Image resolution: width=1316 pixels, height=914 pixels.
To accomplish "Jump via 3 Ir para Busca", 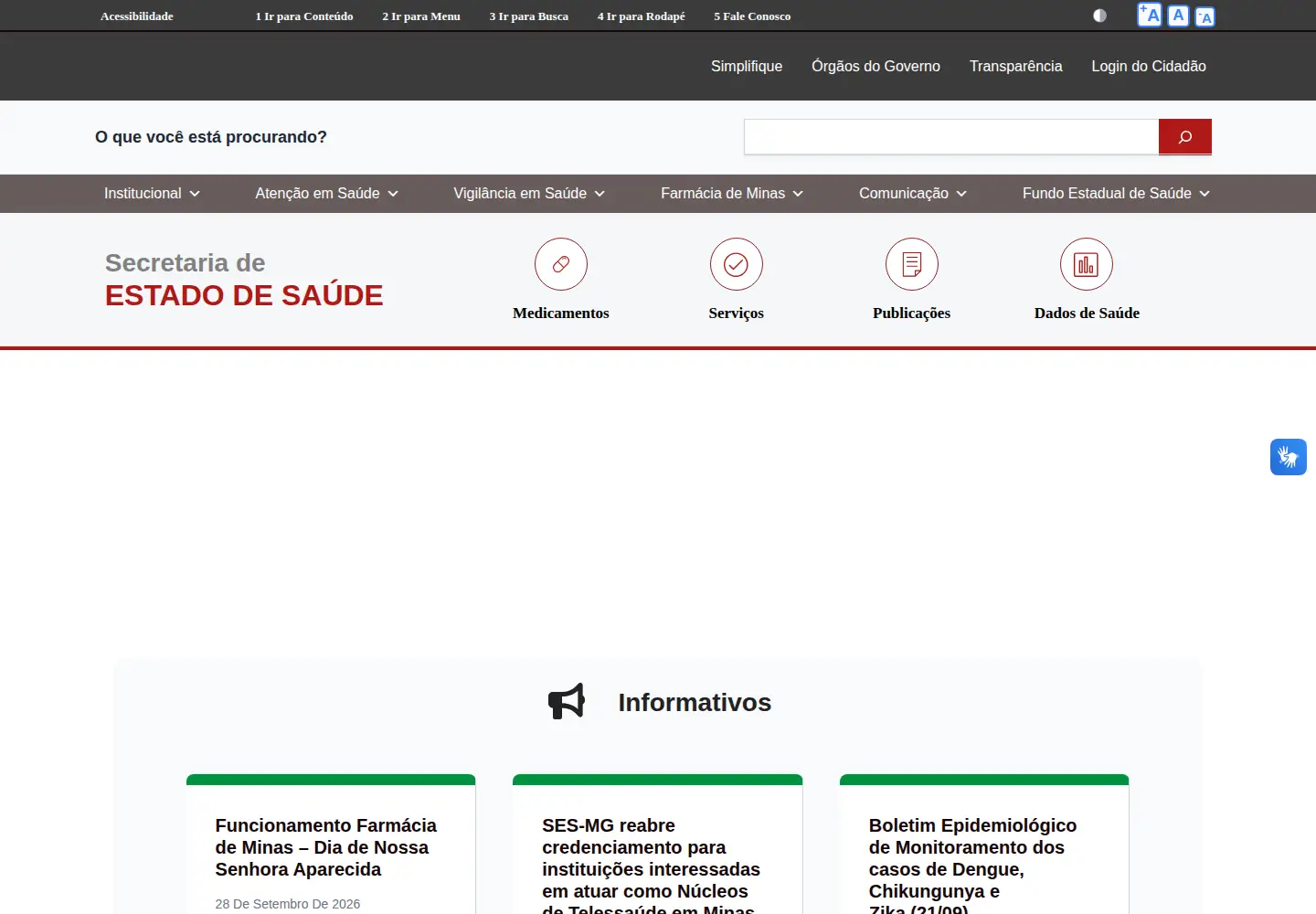I will coord(529,16).
